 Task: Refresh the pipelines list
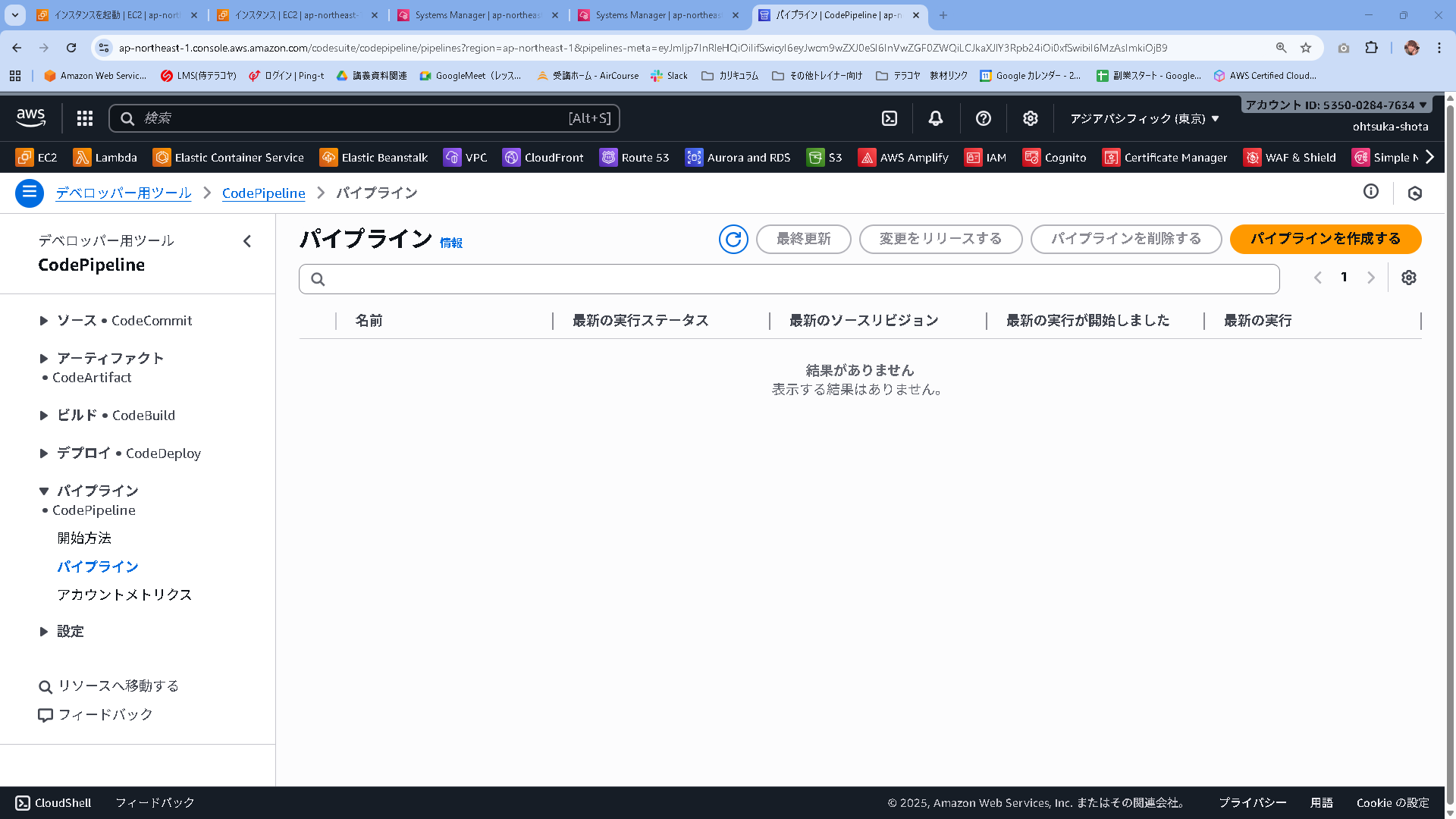coord(733,239)
